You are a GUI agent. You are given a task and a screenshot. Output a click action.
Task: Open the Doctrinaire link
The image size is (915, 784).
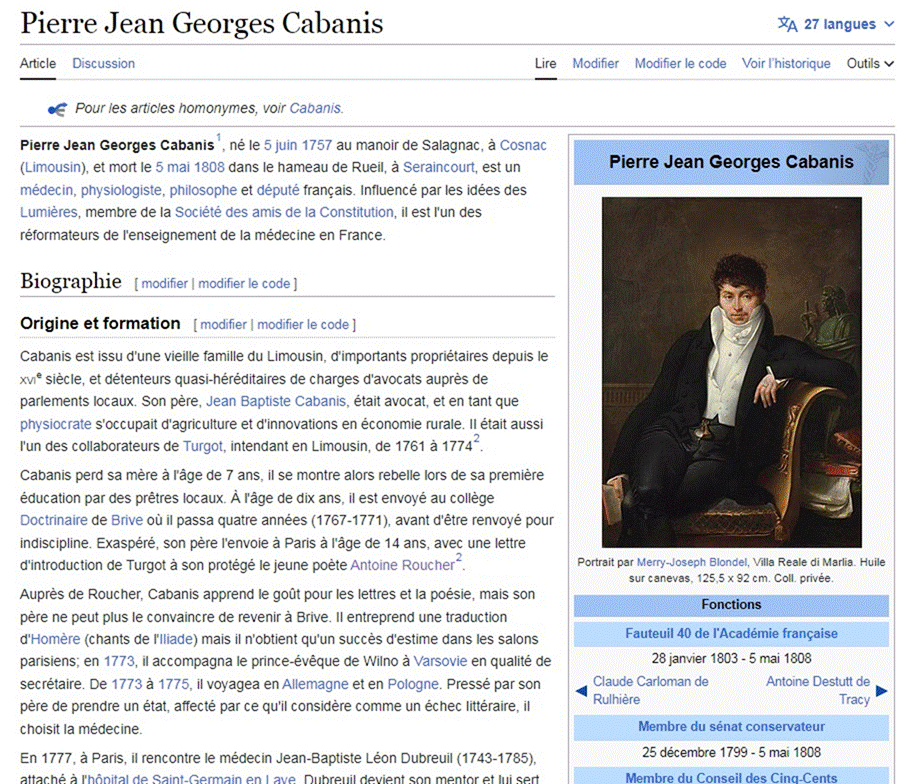click(x=54, y=520)
